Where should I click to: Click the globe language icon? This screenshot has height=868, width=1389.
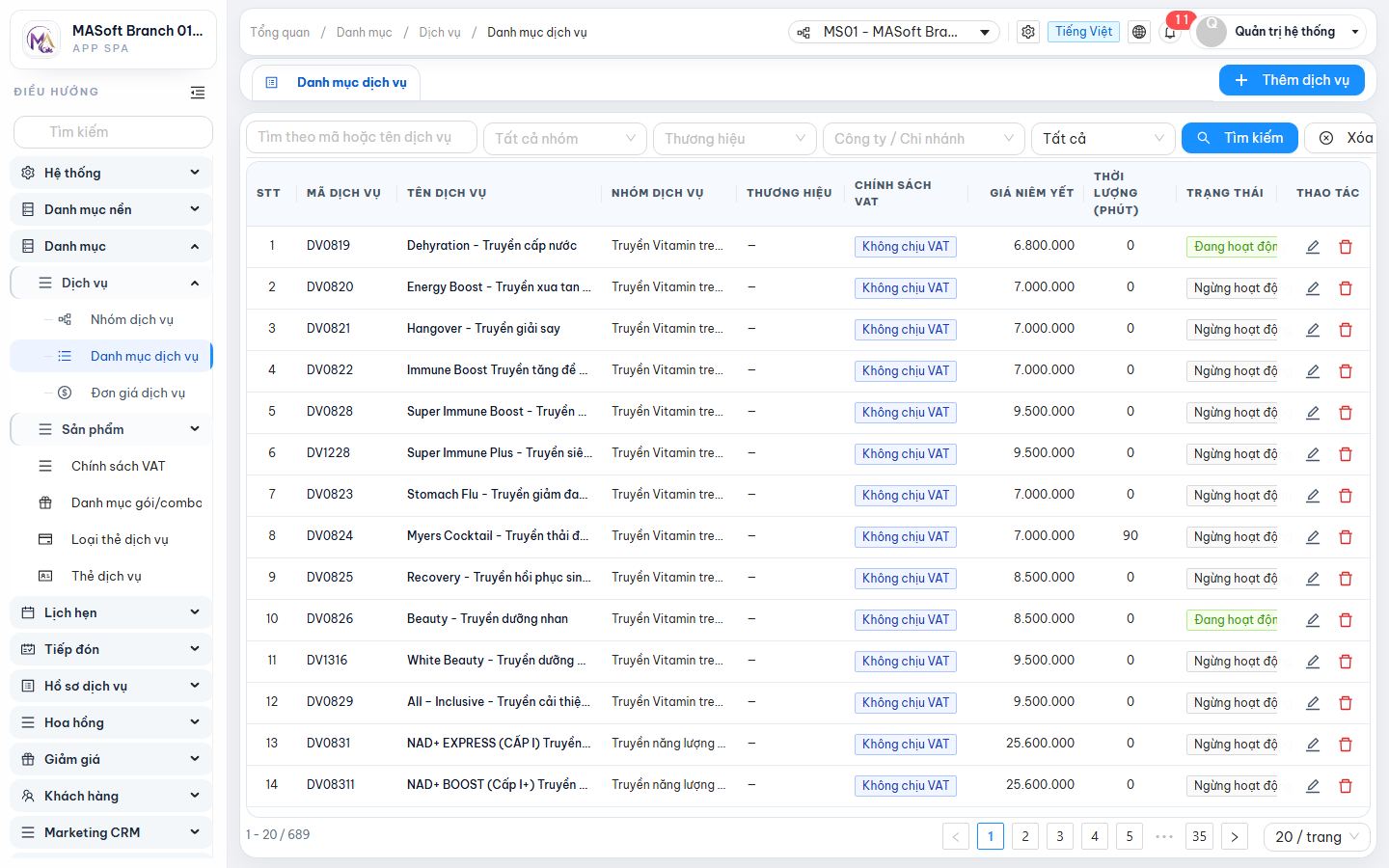pyautogui.click(x=1139, y=32)
